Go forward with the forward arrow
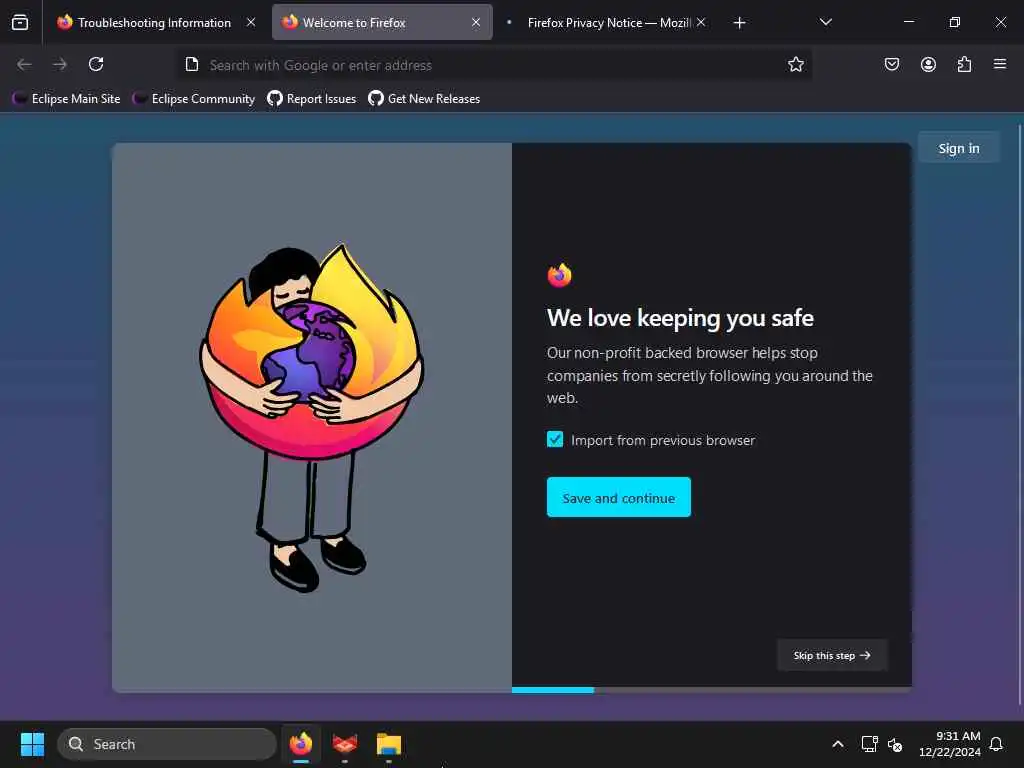The image size is (1024, 768). [60, 64]
